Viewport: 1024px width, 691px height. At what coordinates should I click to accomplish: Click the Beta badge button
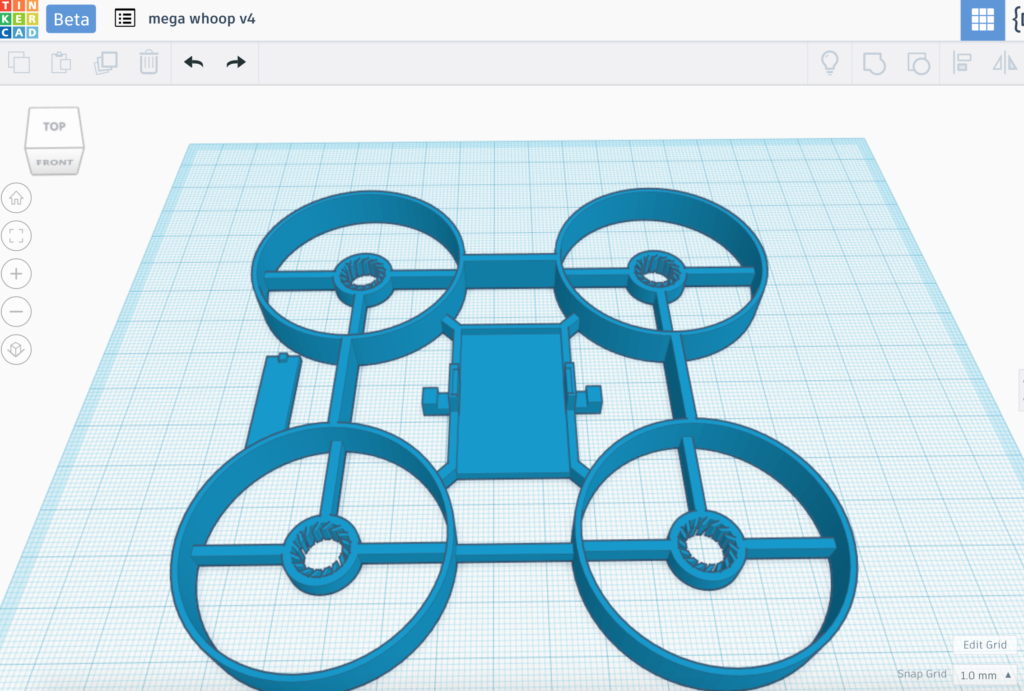click(71, 19)
